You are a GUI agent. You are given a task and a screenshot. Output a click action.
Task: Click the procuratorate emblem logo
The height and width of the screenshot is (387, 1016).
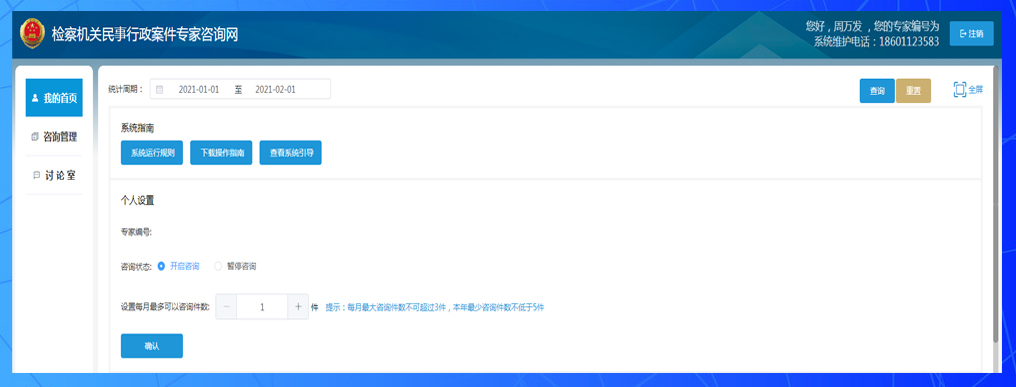pos(32,34)
